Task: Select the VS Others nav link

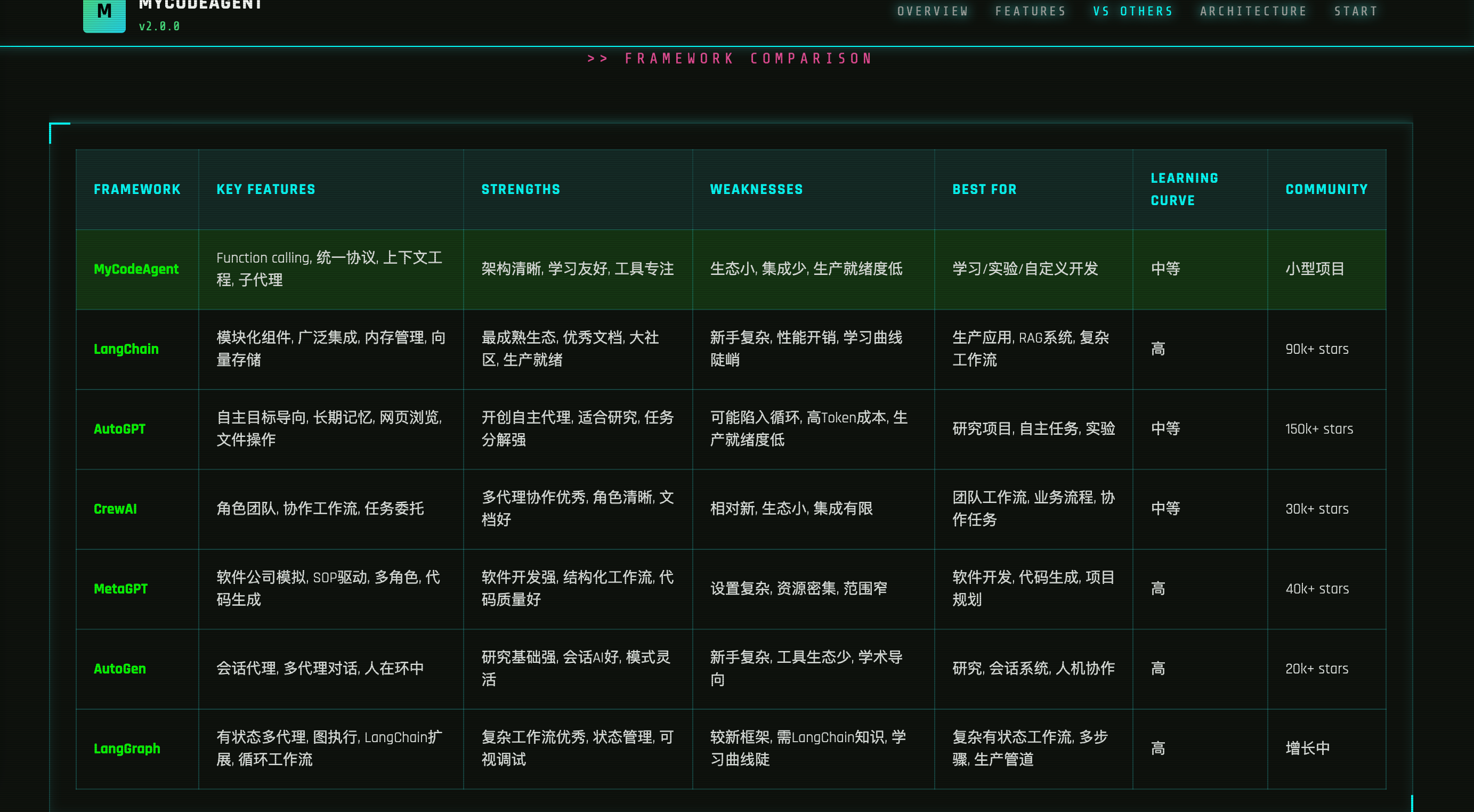Action: [1132, 11]
